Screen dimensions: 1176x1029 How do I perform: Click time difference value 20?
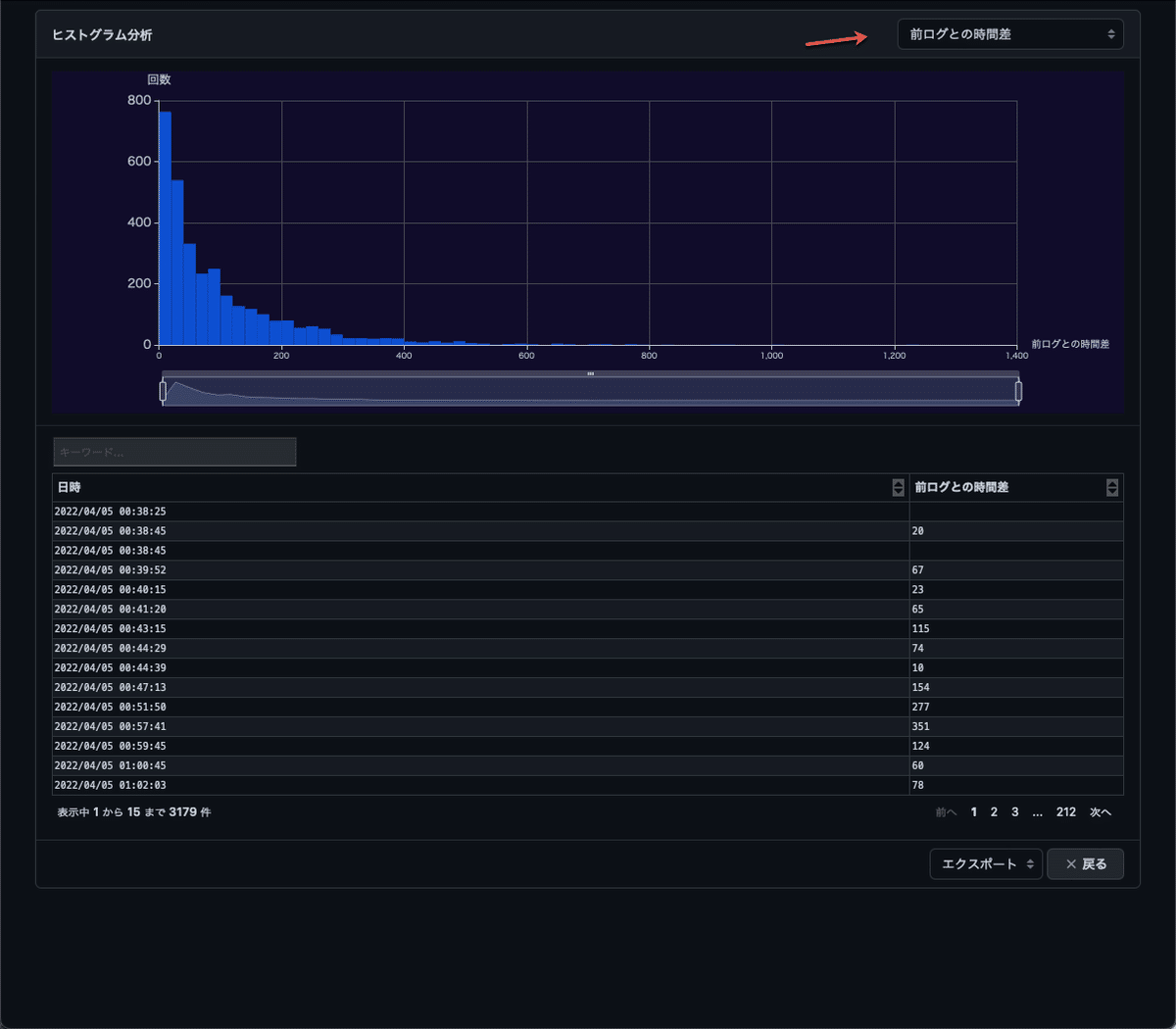(x=917, y=531)
